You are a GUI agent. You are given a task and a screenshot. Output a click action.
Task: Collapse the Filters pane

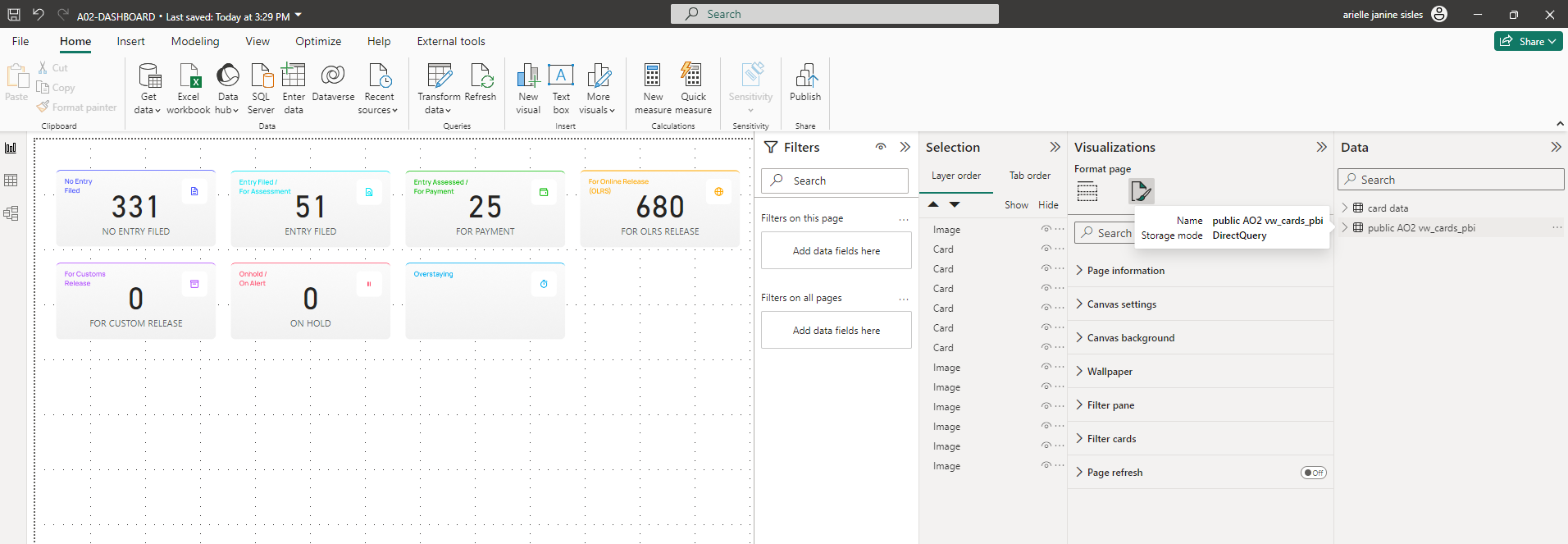tap(905, 147)
